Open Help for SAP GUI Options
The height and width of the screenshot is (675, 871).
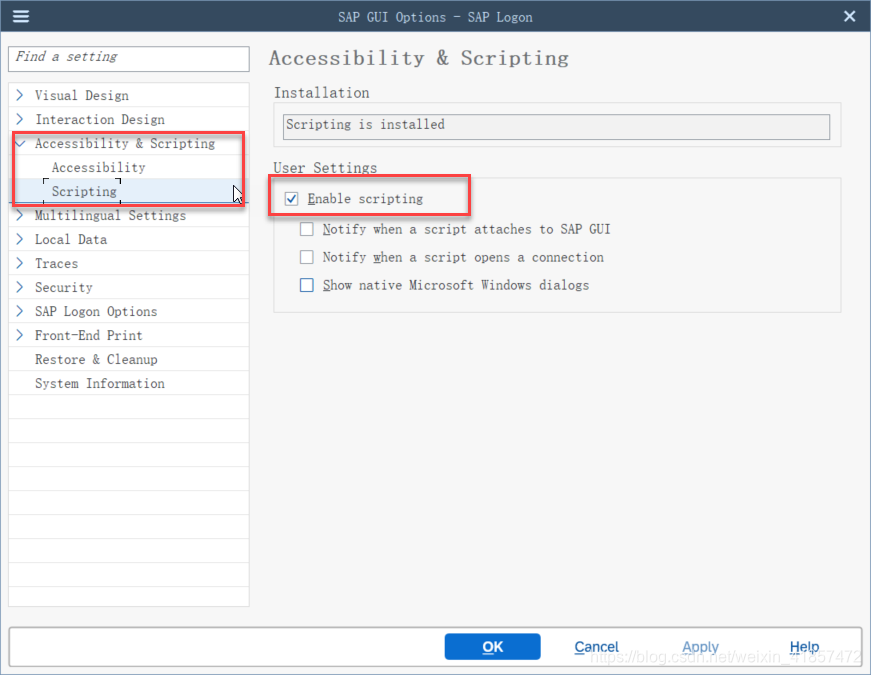(804, 647)
